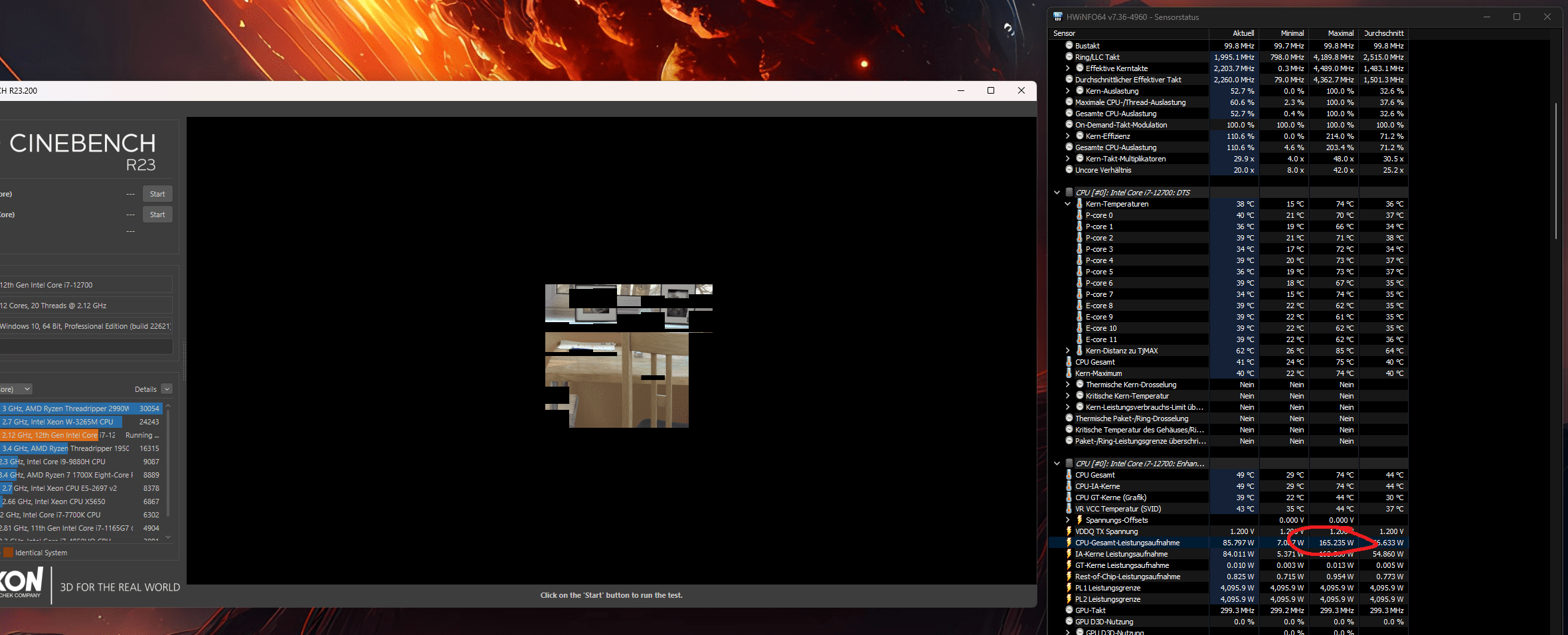The height and width of the screenshot is (635, 1568).
Task: Click the thermometer icon of P-core 4
Action: (1079, 260)
